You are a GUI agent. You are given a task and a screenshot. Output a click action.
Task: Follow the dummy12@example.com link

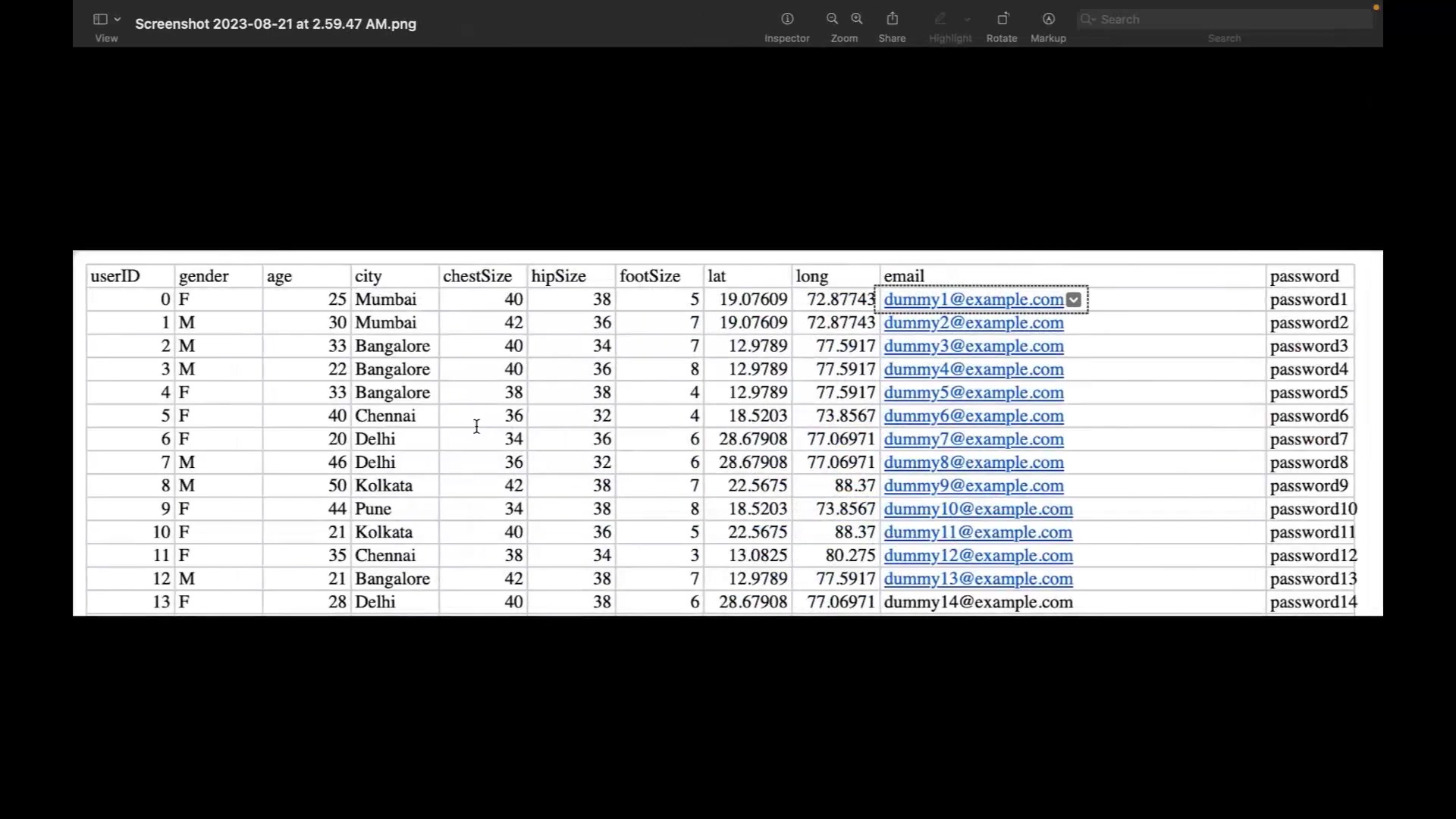click(x=978, y=555)
